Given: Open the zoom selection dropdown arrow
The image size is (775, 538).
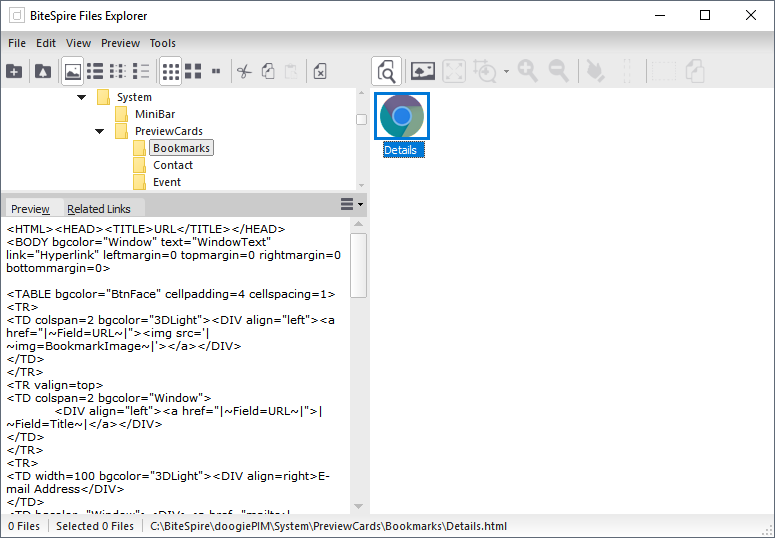Looking at the screenshot, I should point(506,72).
